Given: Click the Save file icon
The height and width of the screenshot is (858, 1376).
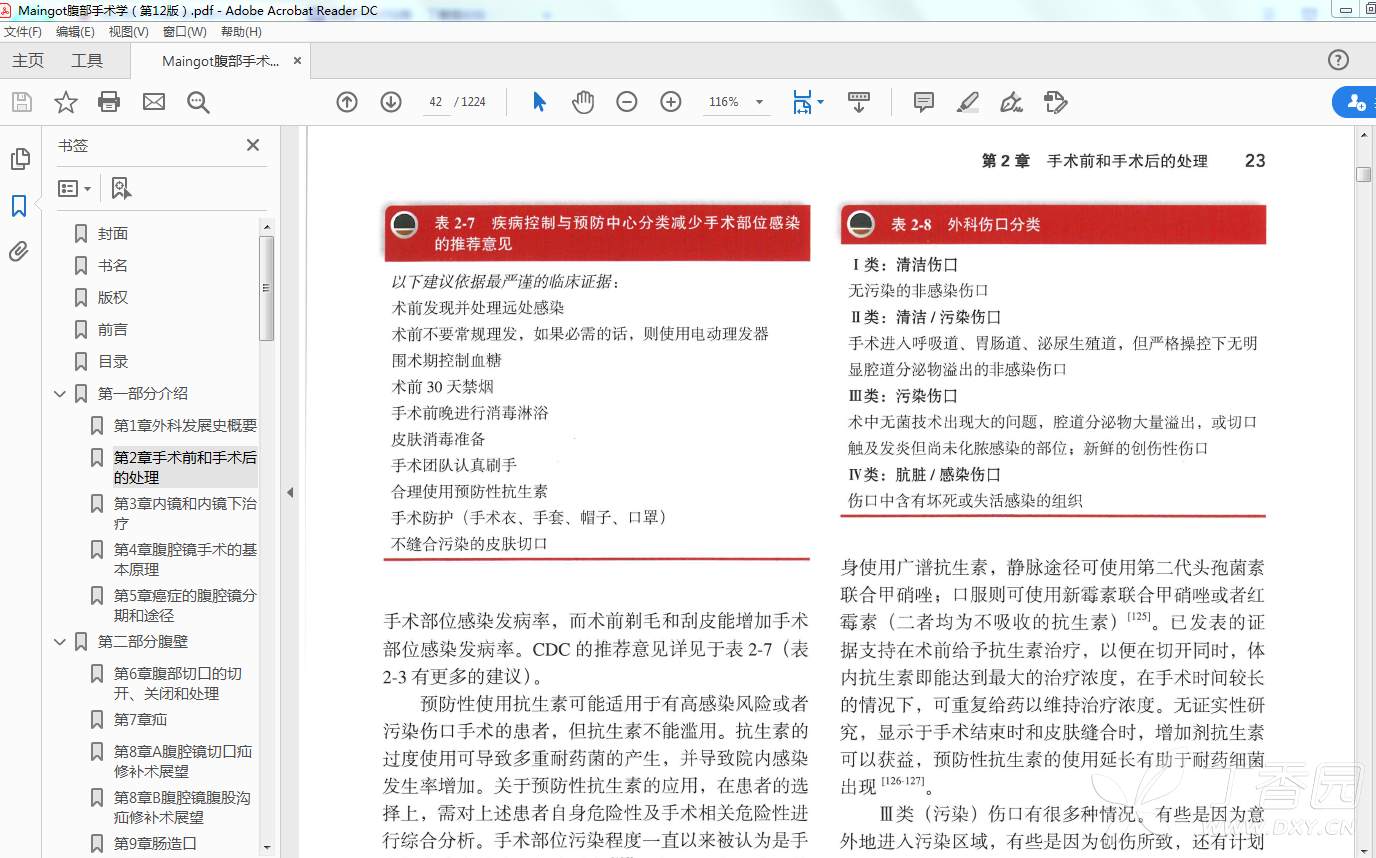Looking at the screenshot, I should pos(21,102).
